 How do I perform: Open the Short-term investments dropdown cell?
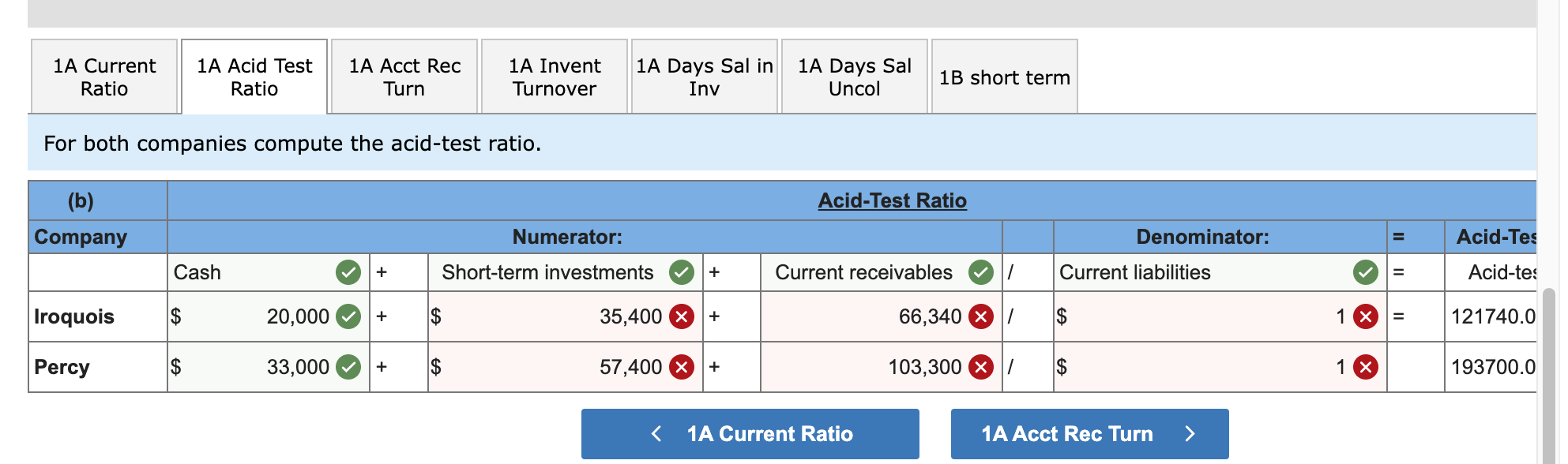click(x=566, y=272)
